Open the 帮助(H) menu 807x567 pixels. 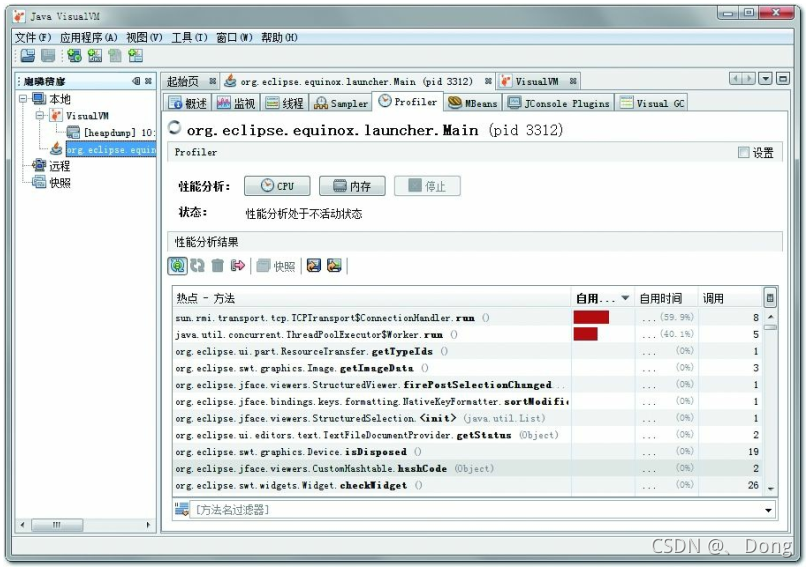279,38
